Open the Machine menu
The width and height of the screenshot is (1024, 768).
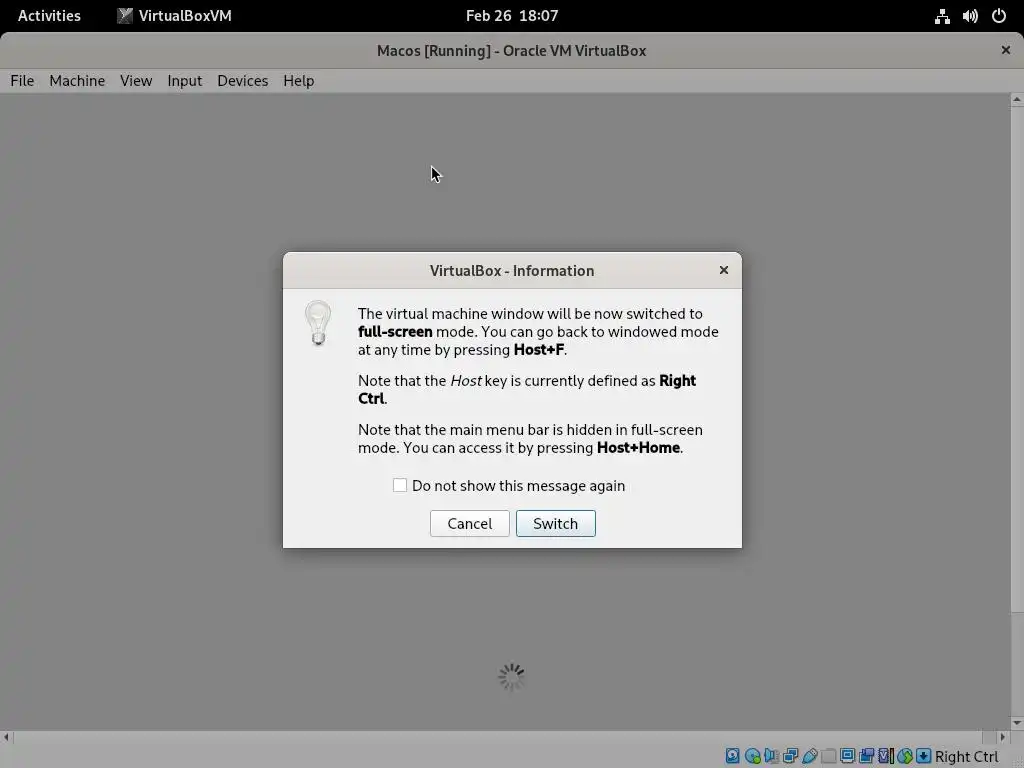tap(77, 80)
